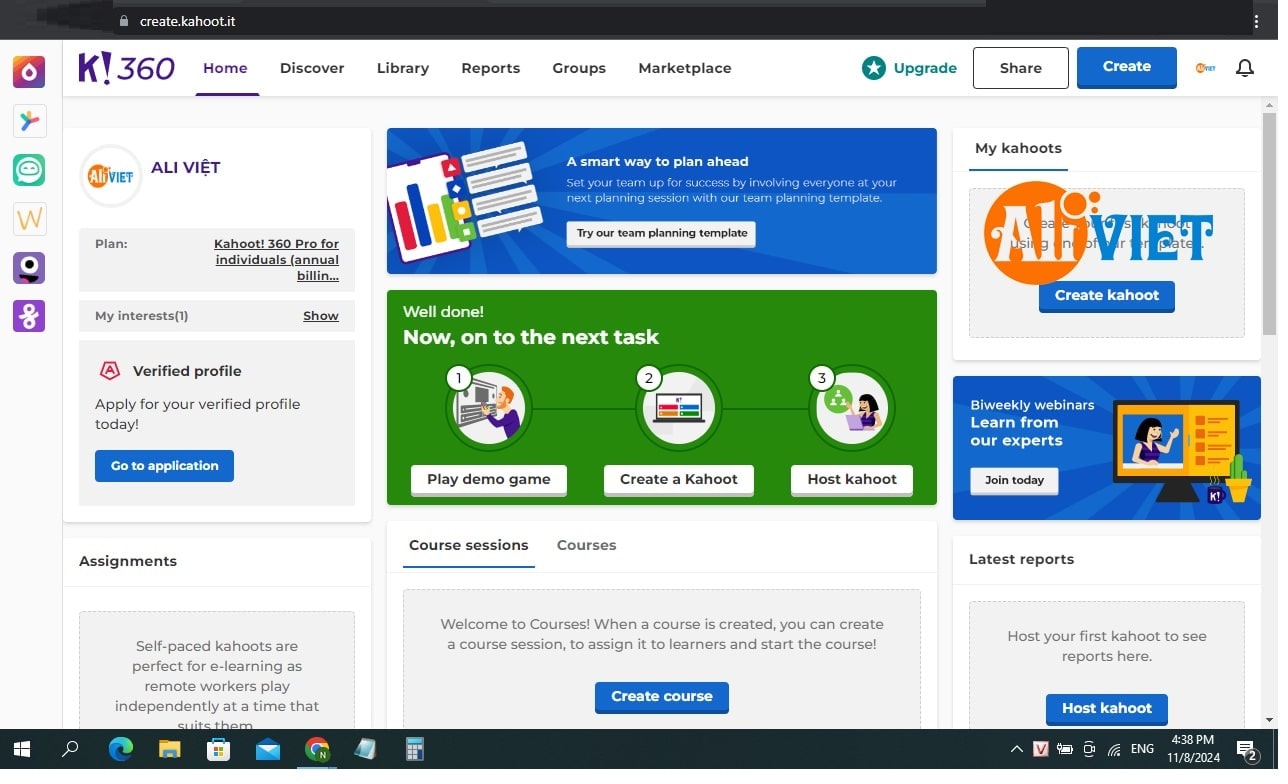Open the colorful pinwheel app in sidebar

click(29, 121)
